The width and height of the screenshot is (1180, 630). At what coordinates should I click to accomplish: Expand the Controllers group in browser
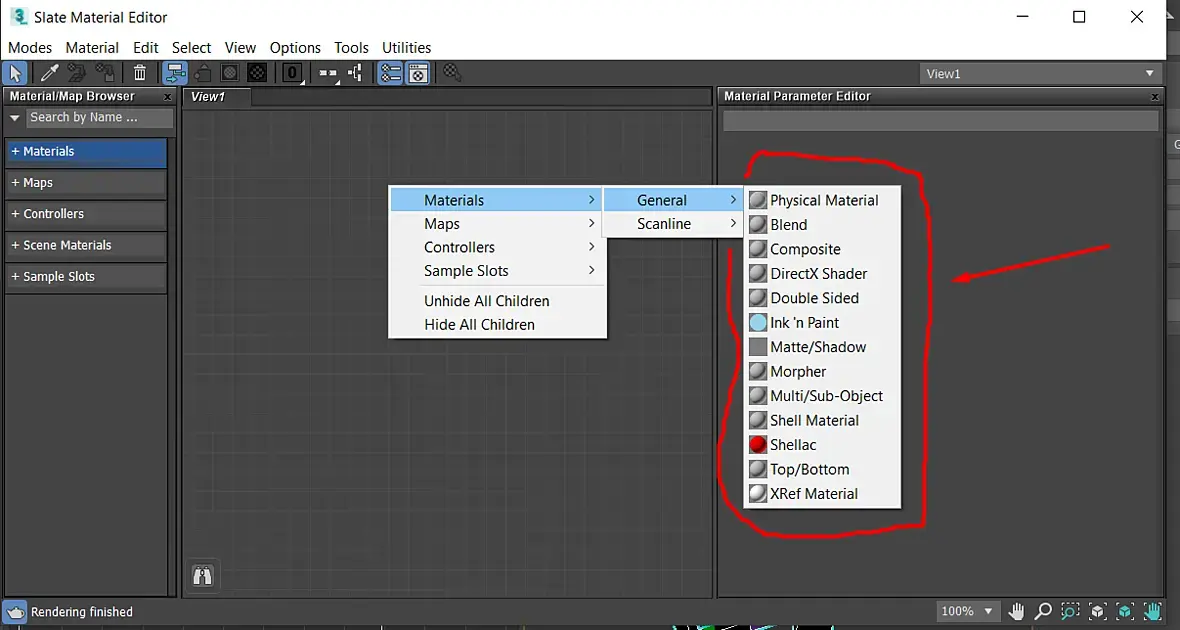click(x=86, y=214)
